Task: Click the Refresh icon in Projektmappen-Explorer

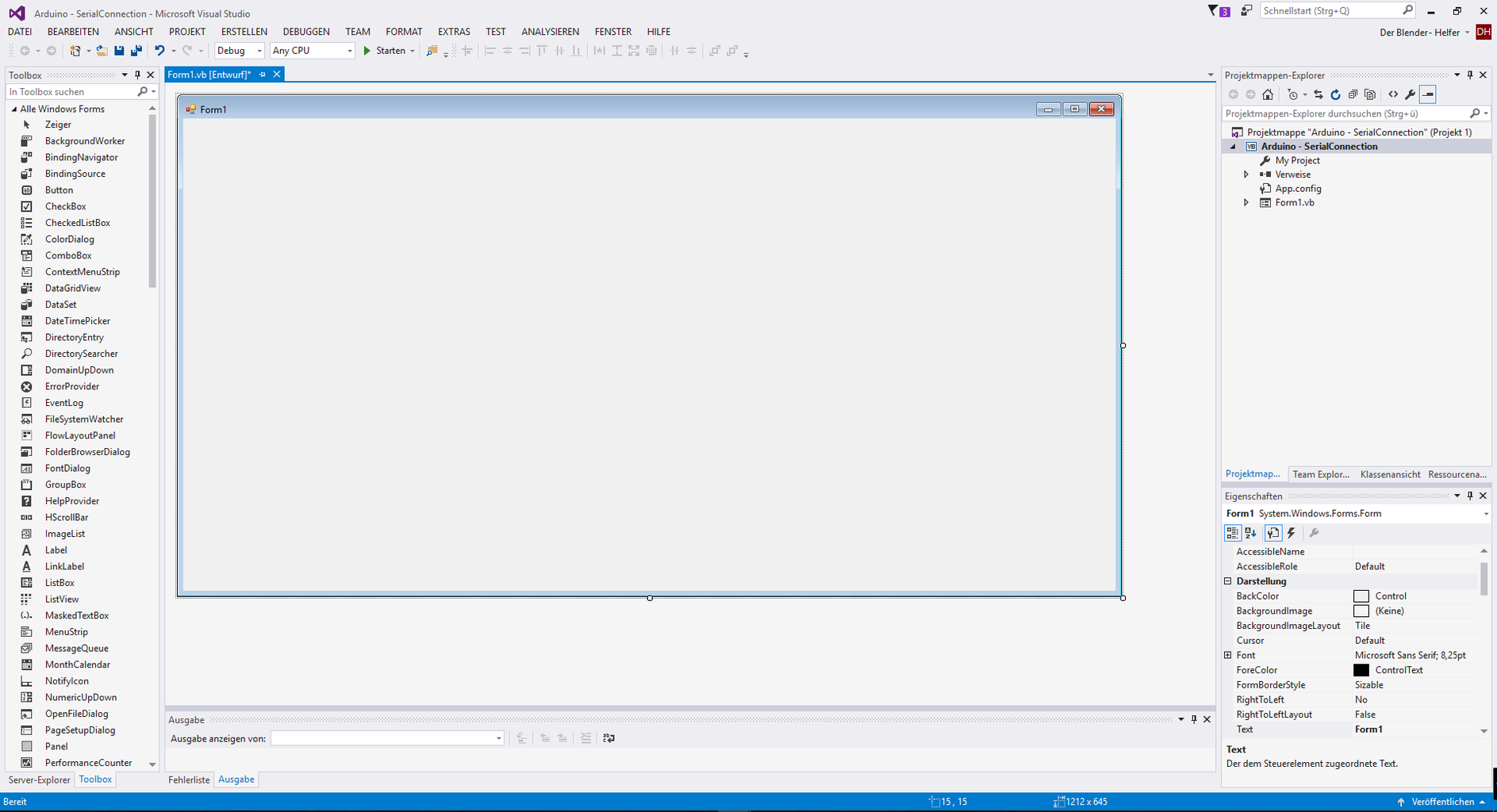Action: [1336, 94]
